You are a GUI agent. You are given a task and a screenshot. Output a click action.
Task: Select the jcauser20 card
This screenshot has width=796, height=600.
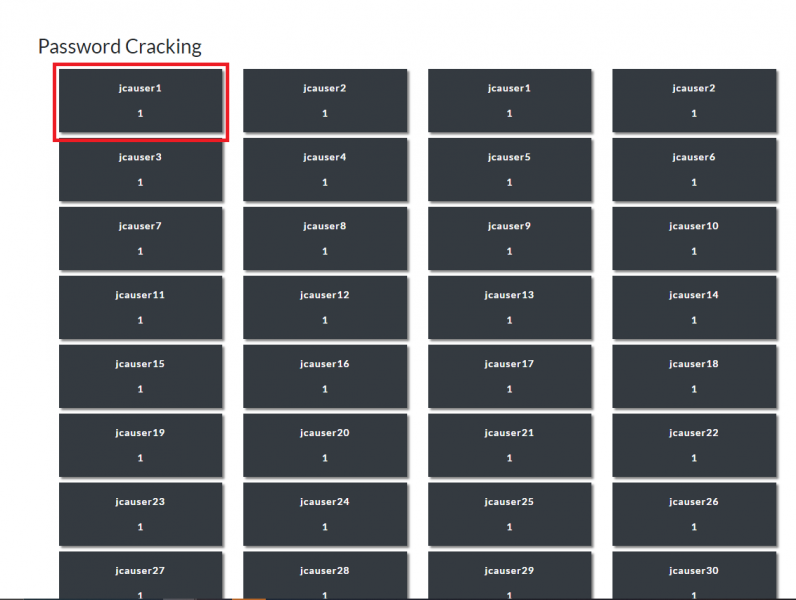(325, 446)
